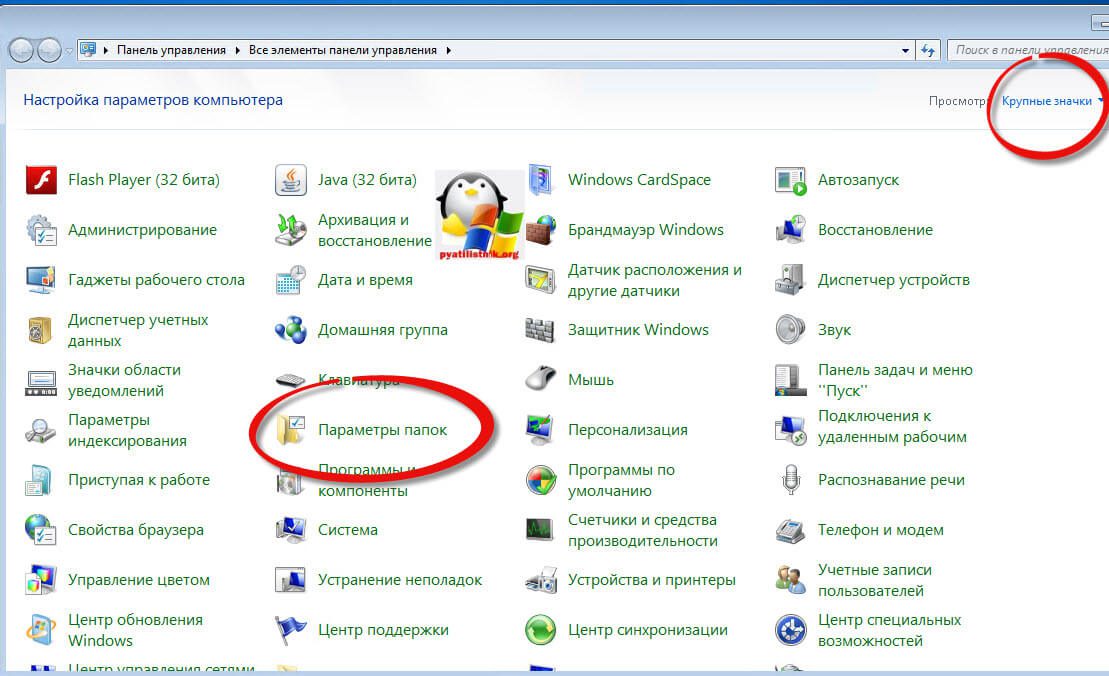Click the Параметры индексирования magnifier icon
This screenshot has height=676, width=1109.
[x=41, y=430]
